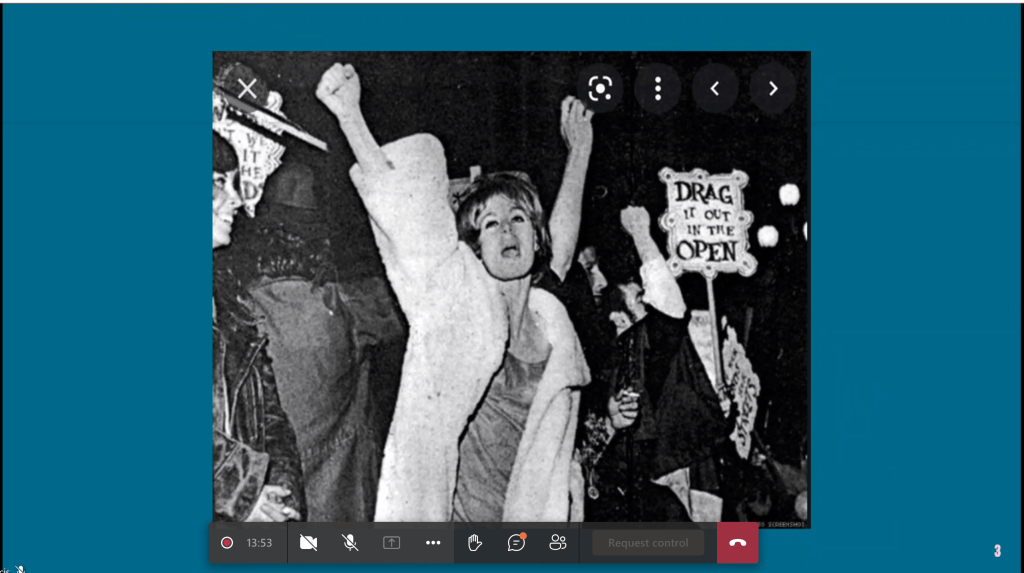Raise your hand in the meeting

point(475,543)
